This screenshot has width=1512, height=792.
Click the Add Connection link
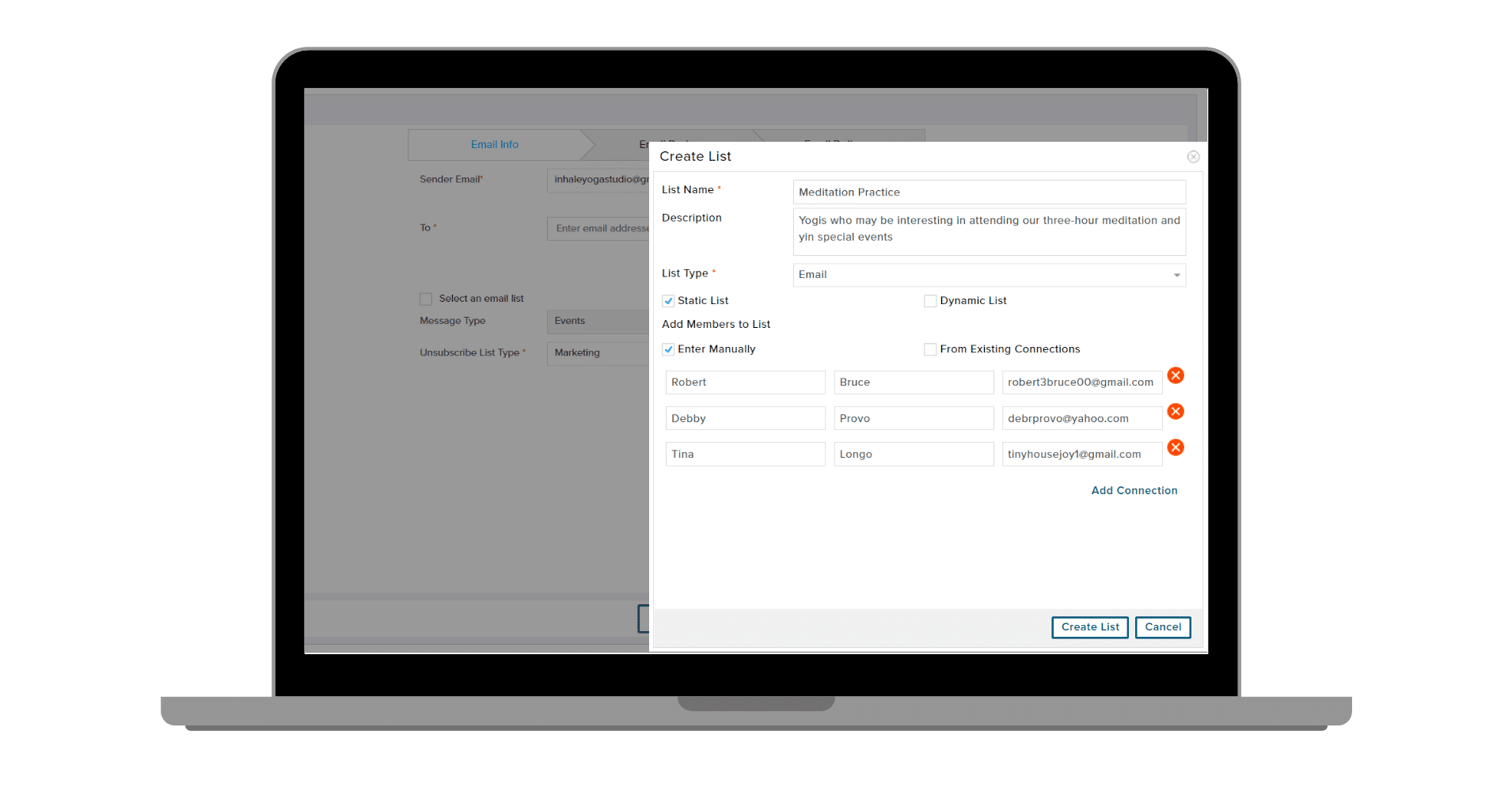(x=1134, y=491)
